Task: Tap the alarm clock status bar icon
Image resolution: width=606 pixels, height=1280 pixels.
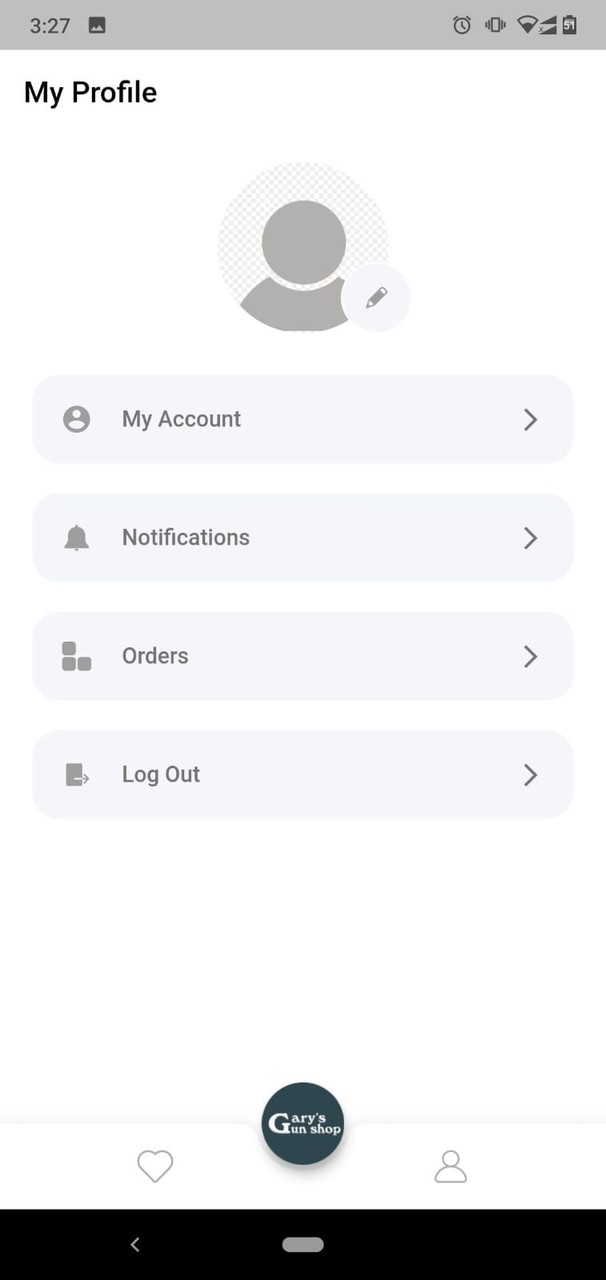Action: point(462,25)
